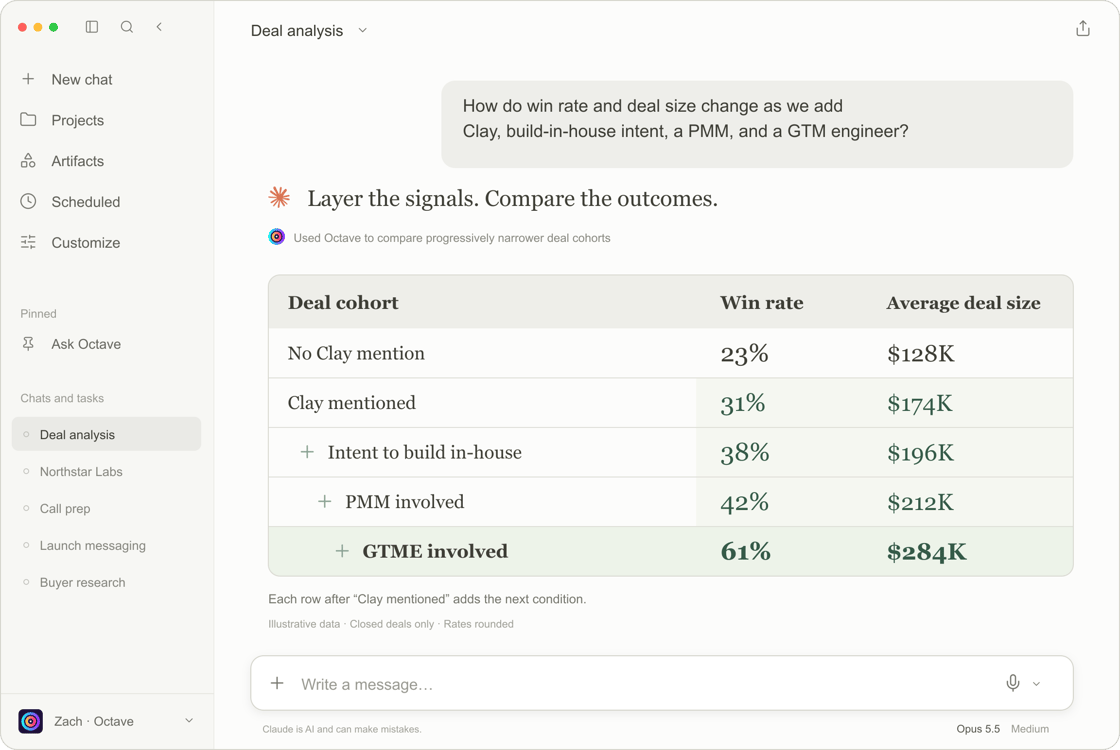Click the orange Claude starburst icon
This screenshot has height=750, width=1120.
click(279, 197)
